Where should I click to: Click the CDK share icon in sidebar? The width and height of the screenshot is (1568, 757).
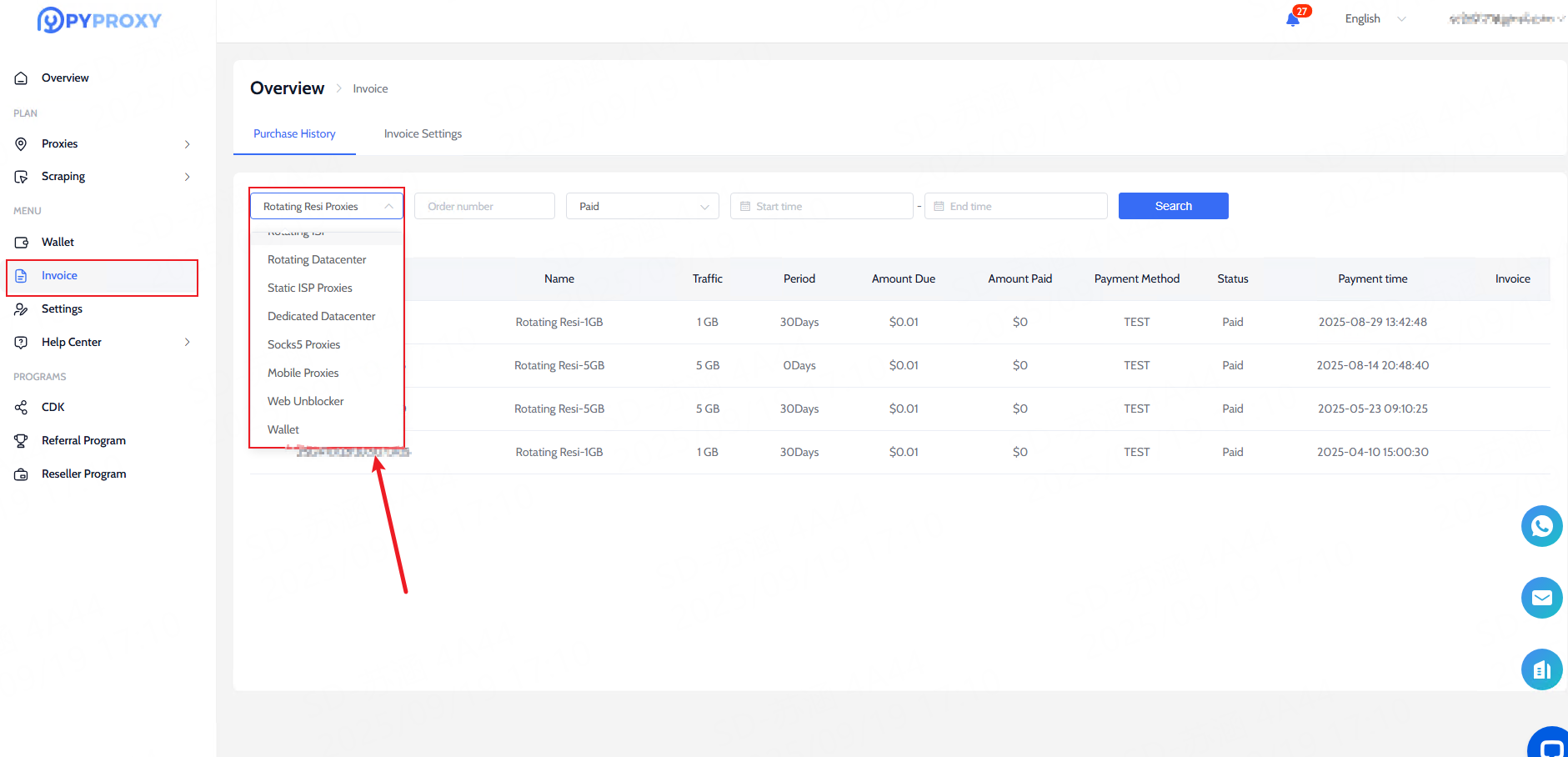coord(22,408)
